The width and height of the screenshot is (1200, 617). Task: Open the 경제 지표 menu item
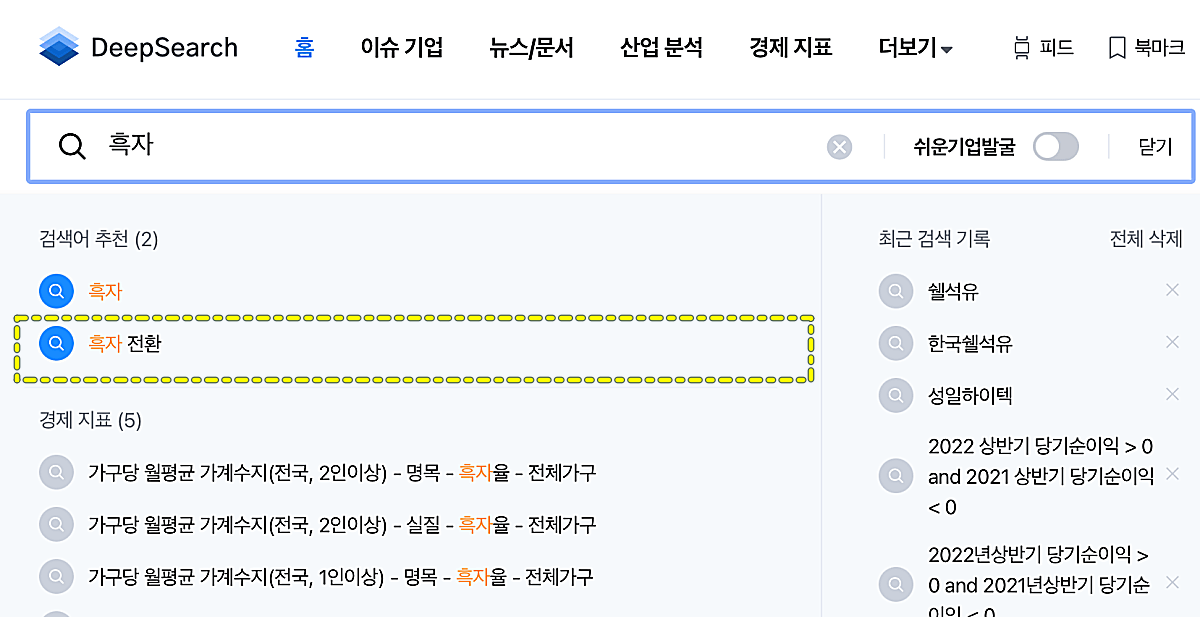point(790,47)
